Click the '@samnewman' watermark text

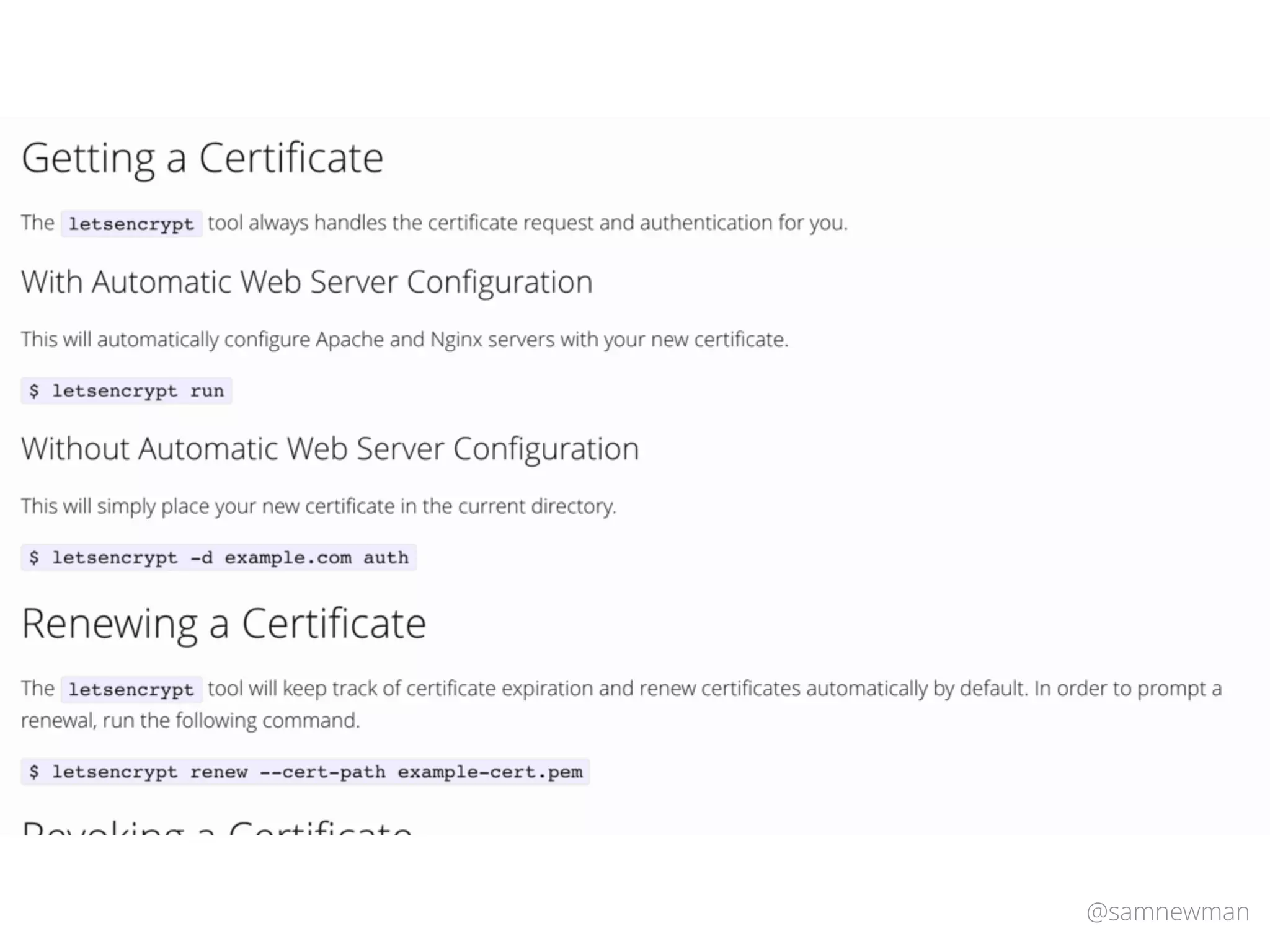click(x=1168, y=912)
